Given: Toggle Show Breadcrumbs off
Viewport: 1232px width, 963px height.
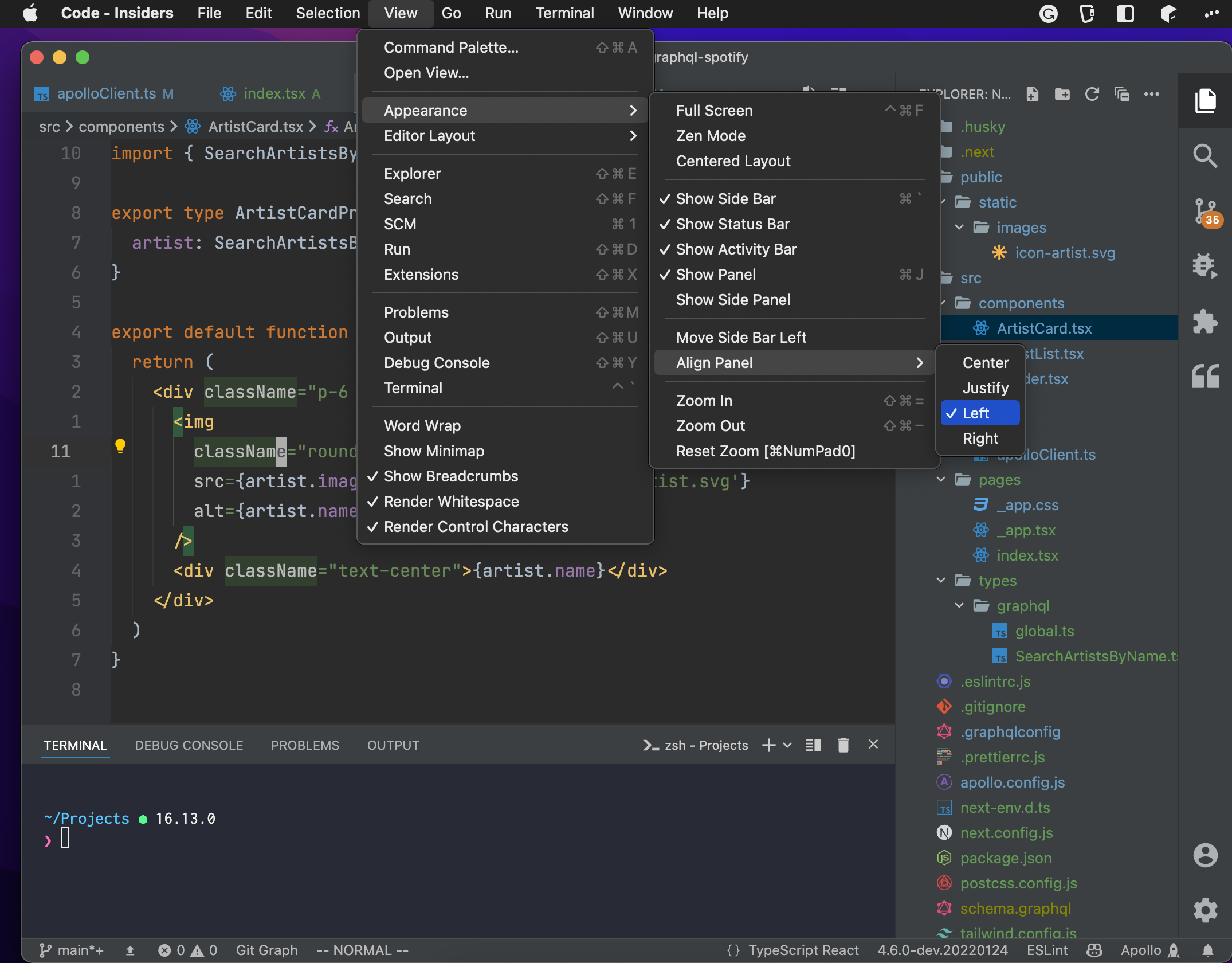Looking at the screenshot, I should [x=450, y=476].
